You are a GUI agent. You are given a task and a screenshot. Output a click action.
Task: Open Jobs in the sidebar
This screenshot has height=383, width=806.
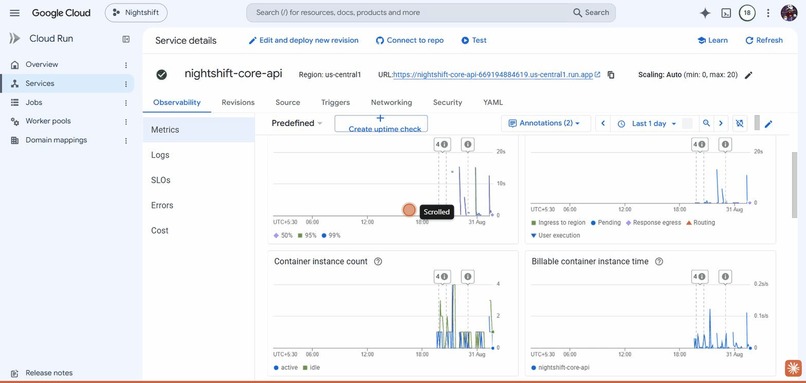coord(34,102)
